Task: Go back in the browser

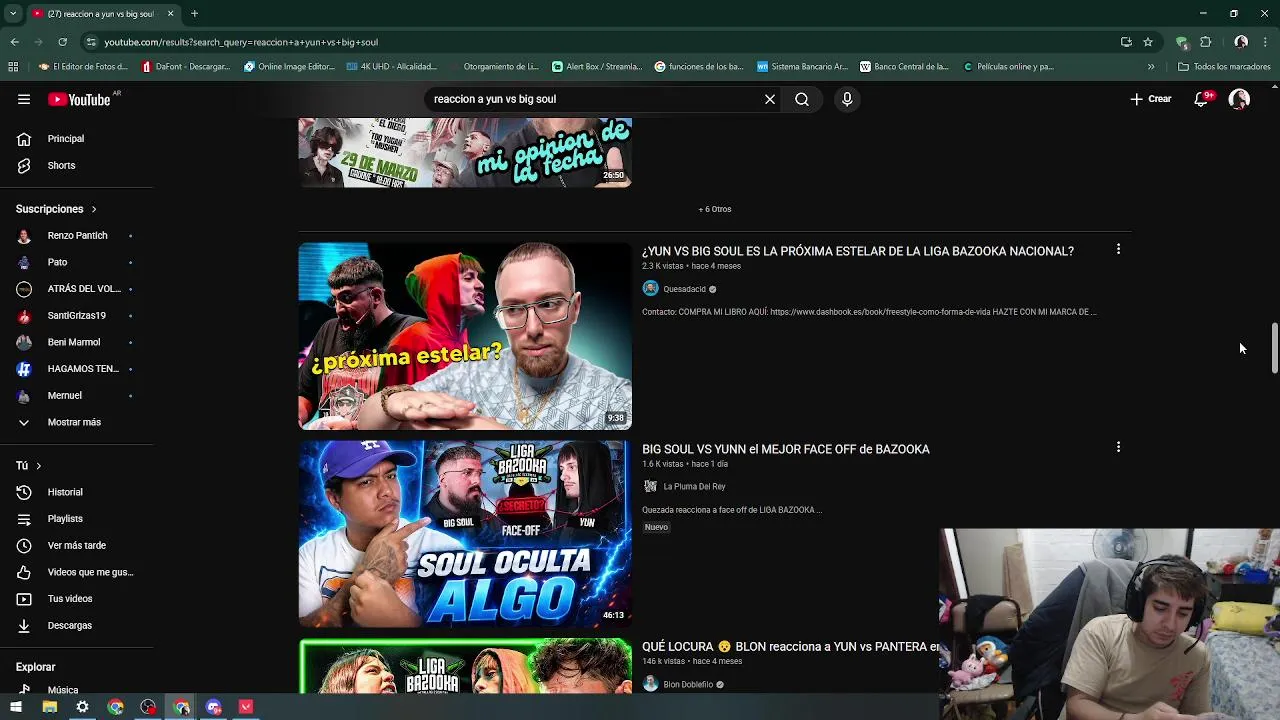Action: point(15,42)
